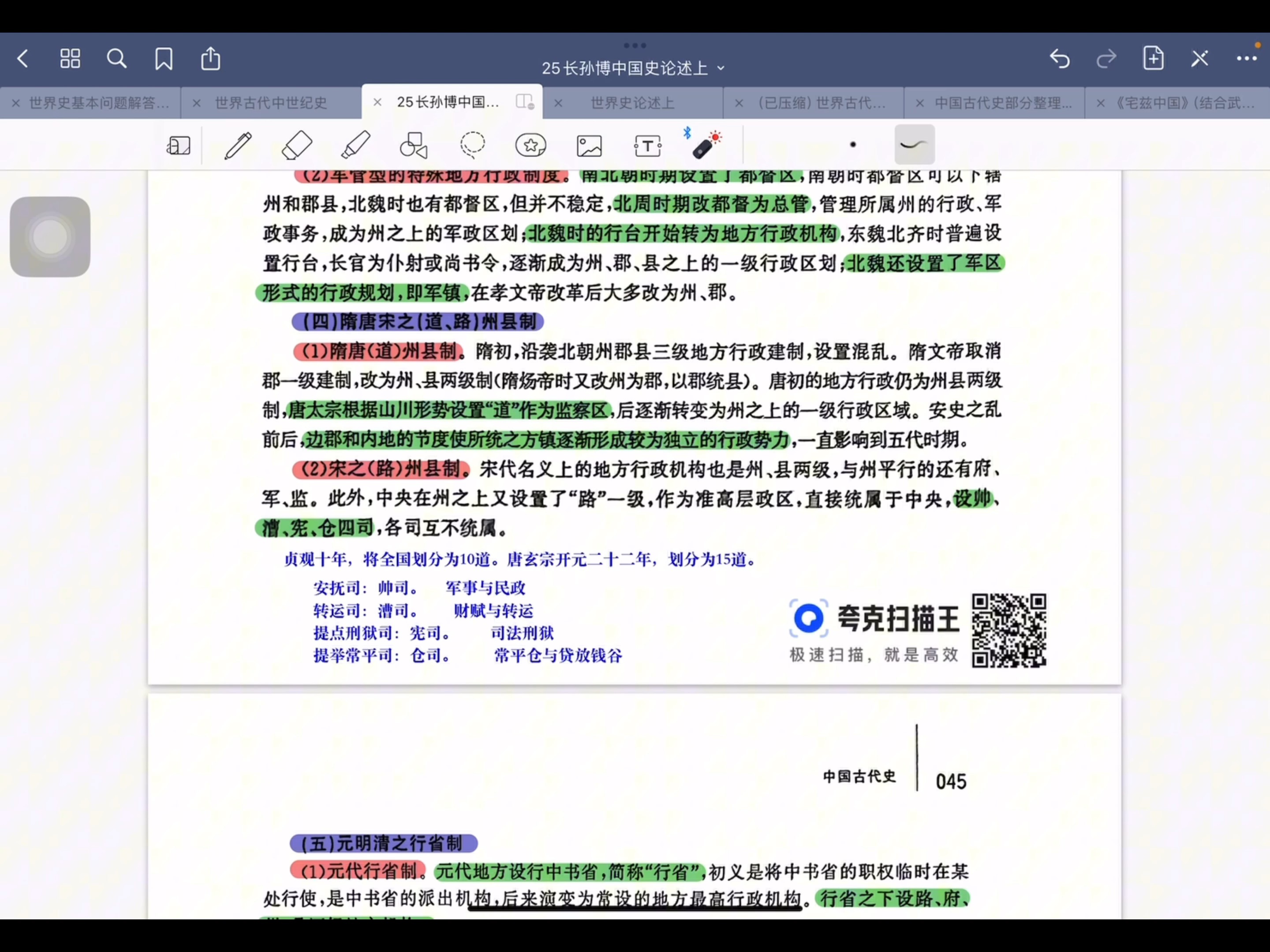Close the 《宅兹中国》 tab
Image resolution: width=1270 pixels, height=952 pixels.
tap(1100, 103)
